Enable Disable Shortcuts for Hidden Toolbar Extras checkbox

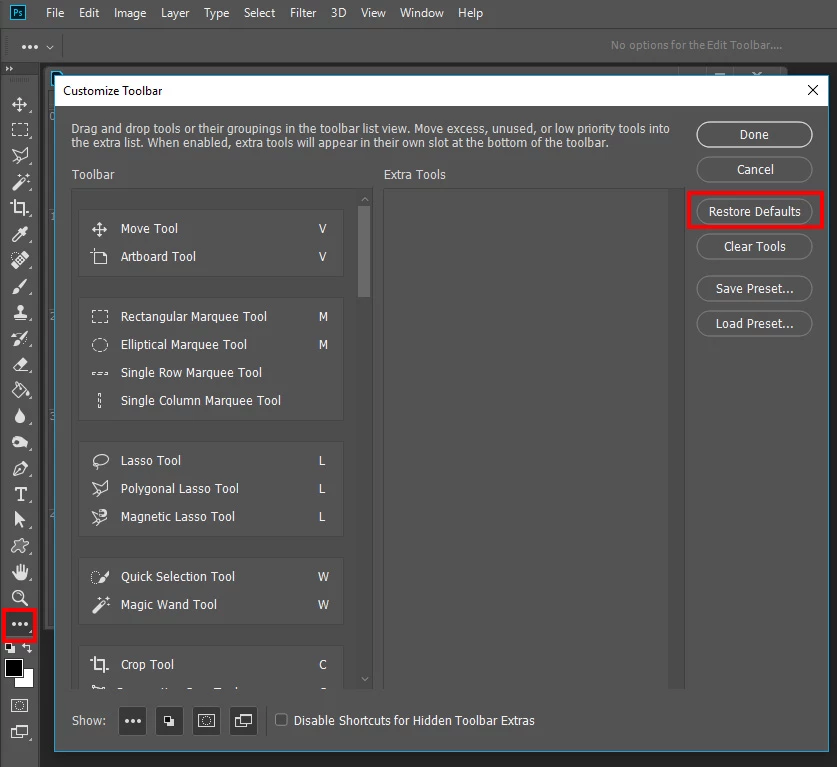(x=281, y=719)
